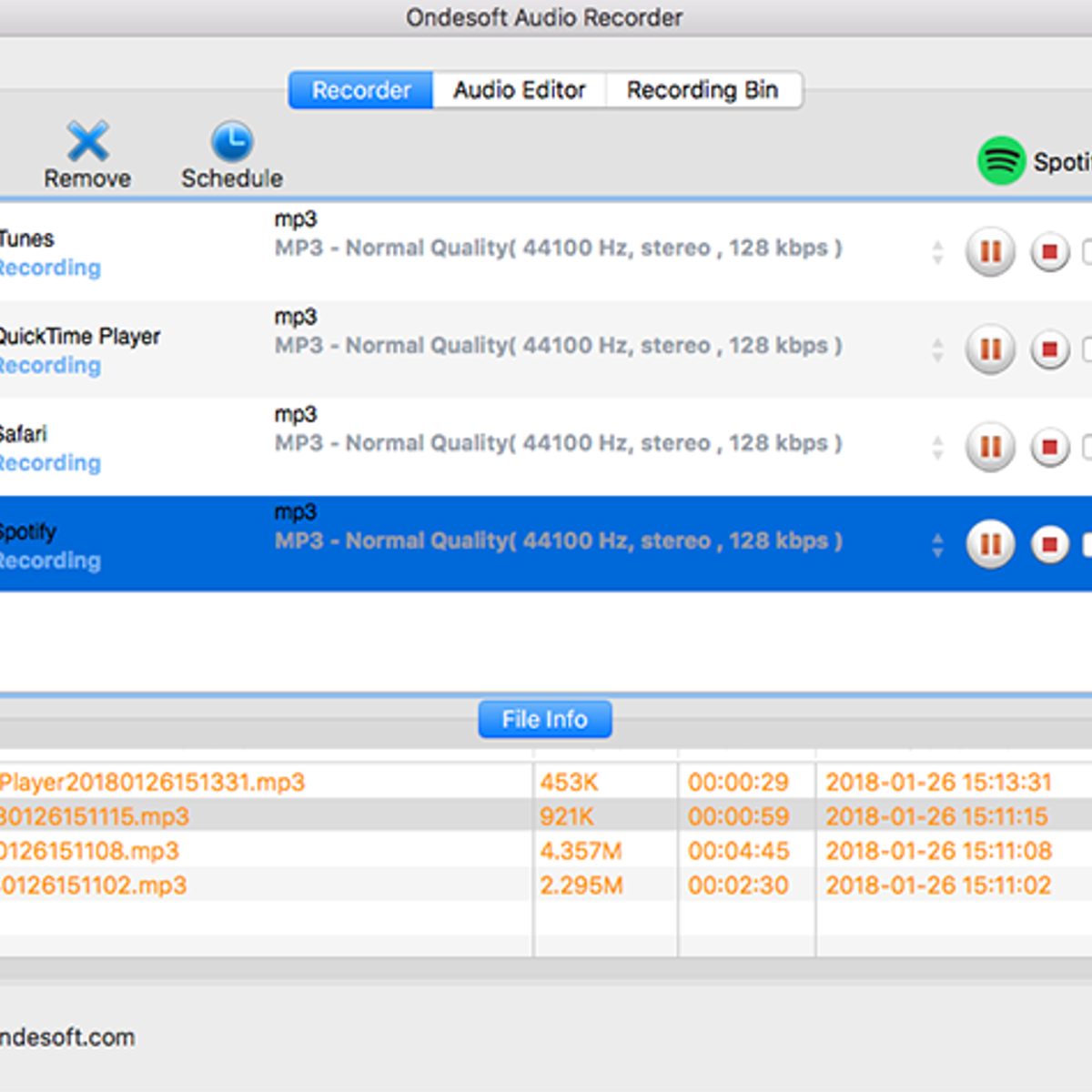The width and height of the screenshot is (1092, 1092).
Task: Click the 4.357M file size cell
Action: point(581,851)
